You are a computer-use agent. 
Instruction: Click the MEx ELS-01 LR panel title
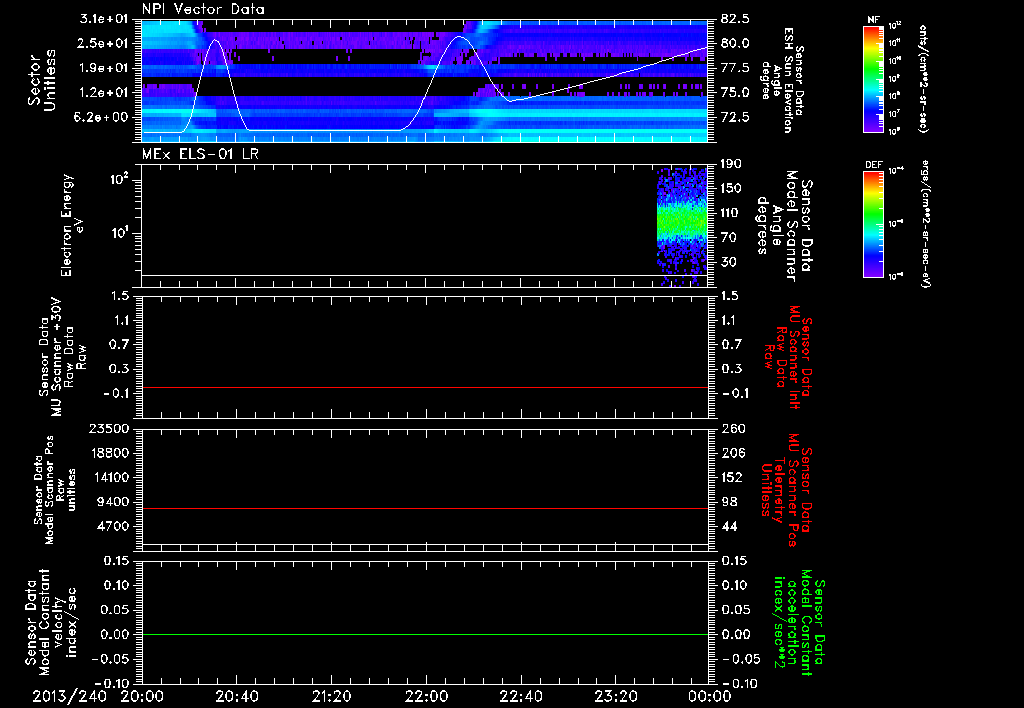[x=200, y=154]
